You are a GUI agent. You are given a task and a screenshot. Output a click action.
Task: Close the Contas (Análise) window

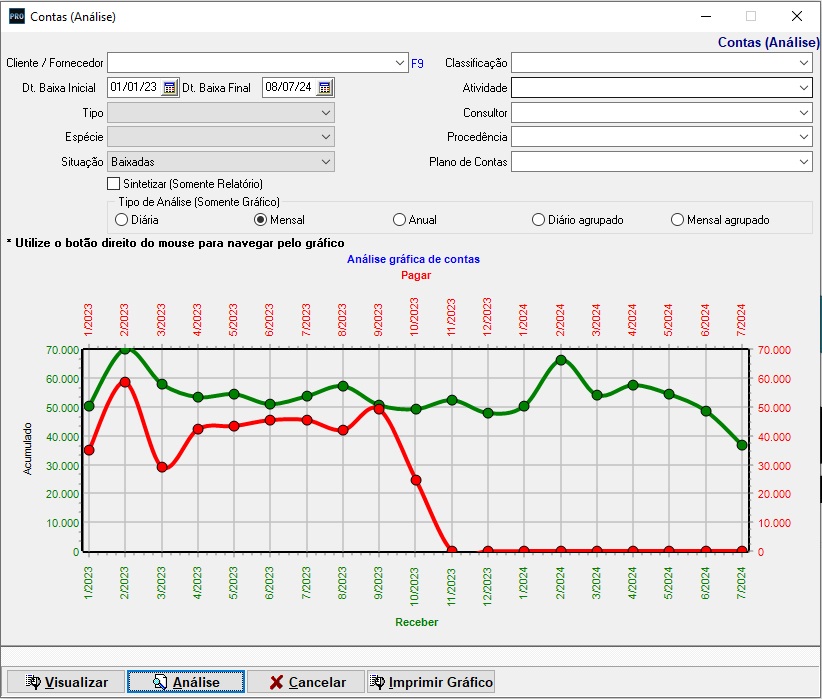[x=797, y=16]
